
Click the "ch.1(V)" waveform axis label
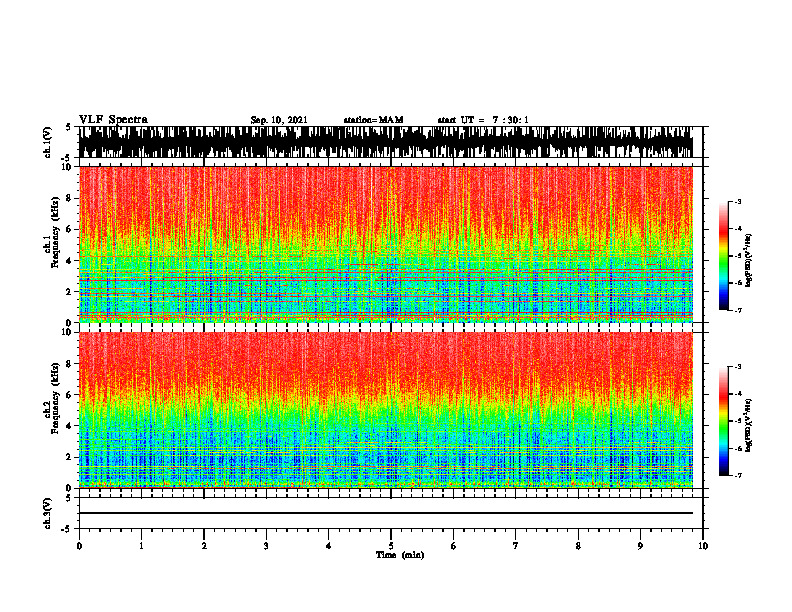click(48, 142)
